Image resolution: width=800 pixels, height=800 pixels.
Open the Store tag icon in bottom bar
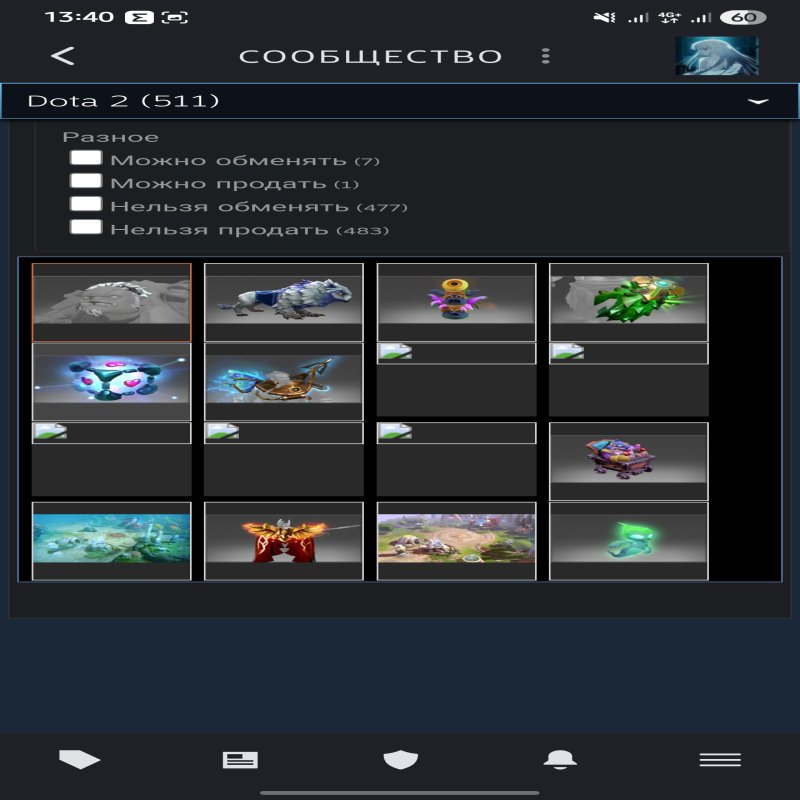(x=80, y=760)
